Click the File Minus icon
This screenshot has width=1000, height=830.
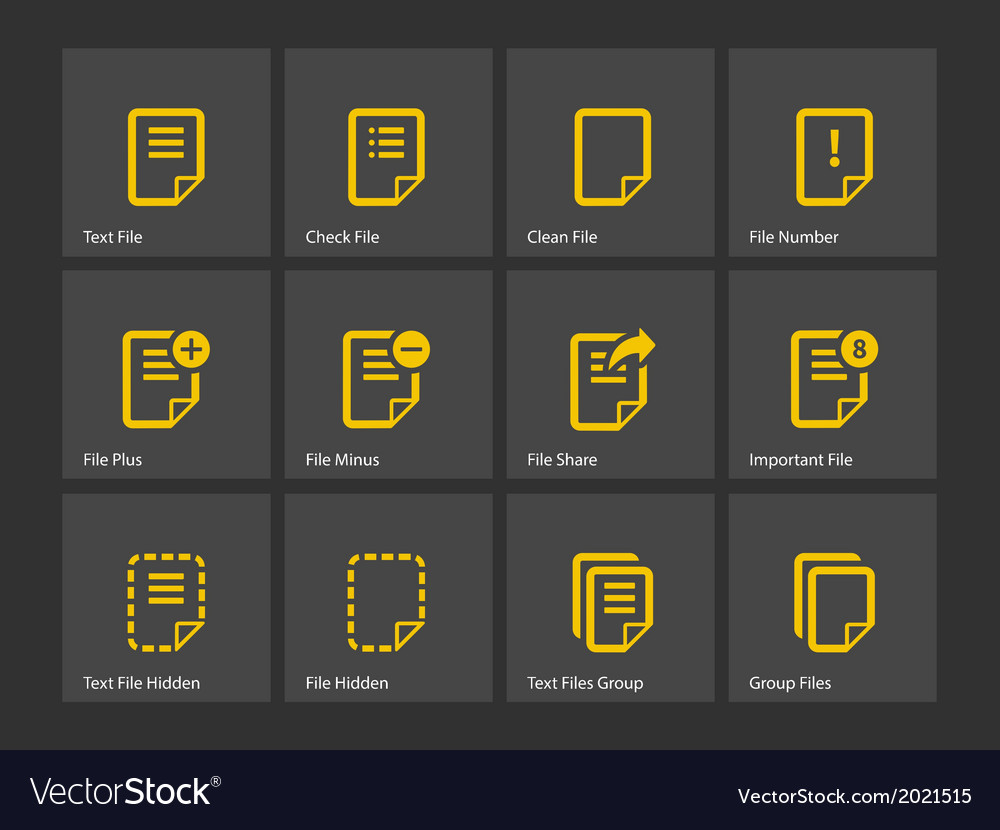coord(388,378)
